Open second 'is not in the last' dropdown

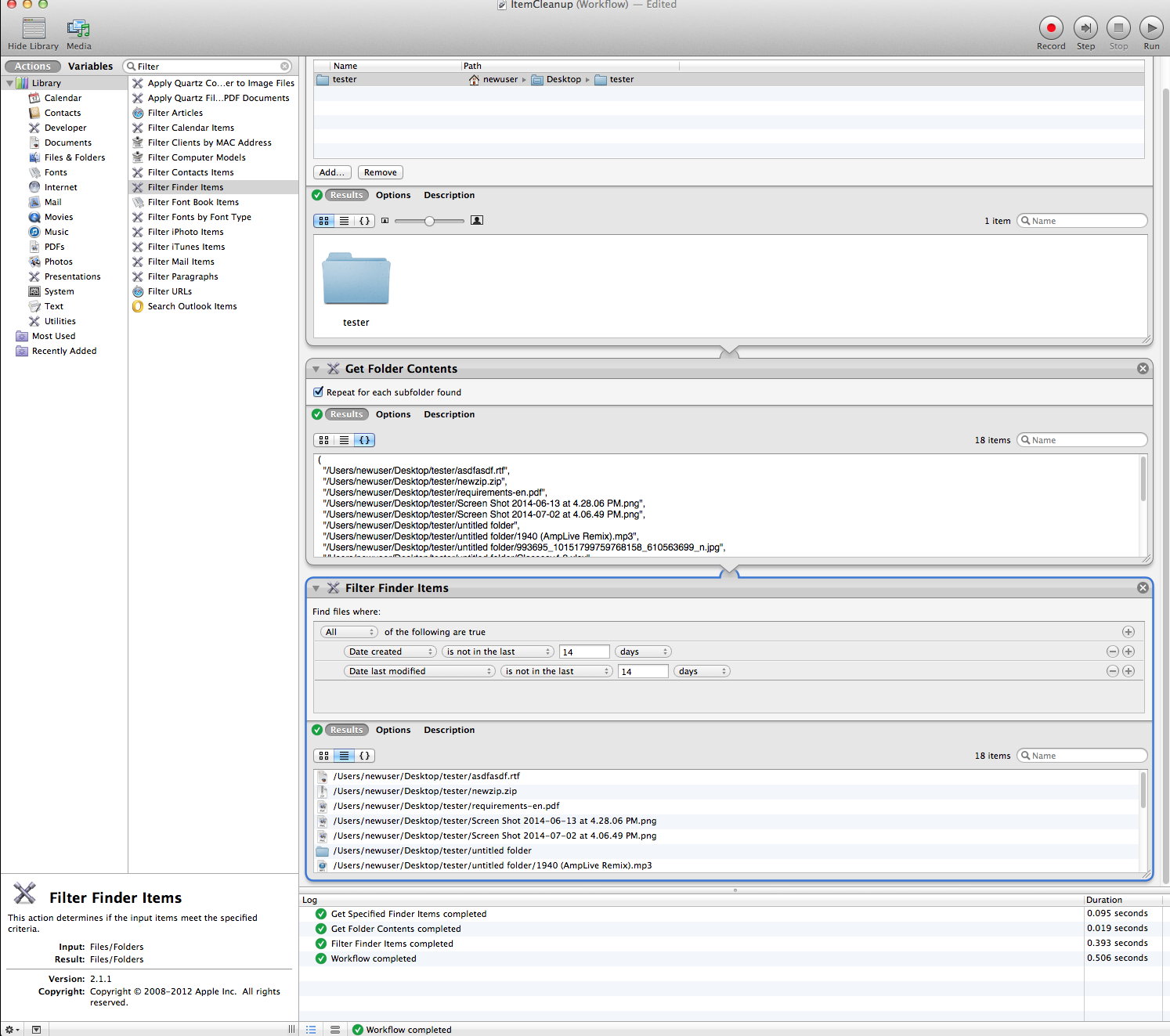pyautogui.click(x=557, y=671)
